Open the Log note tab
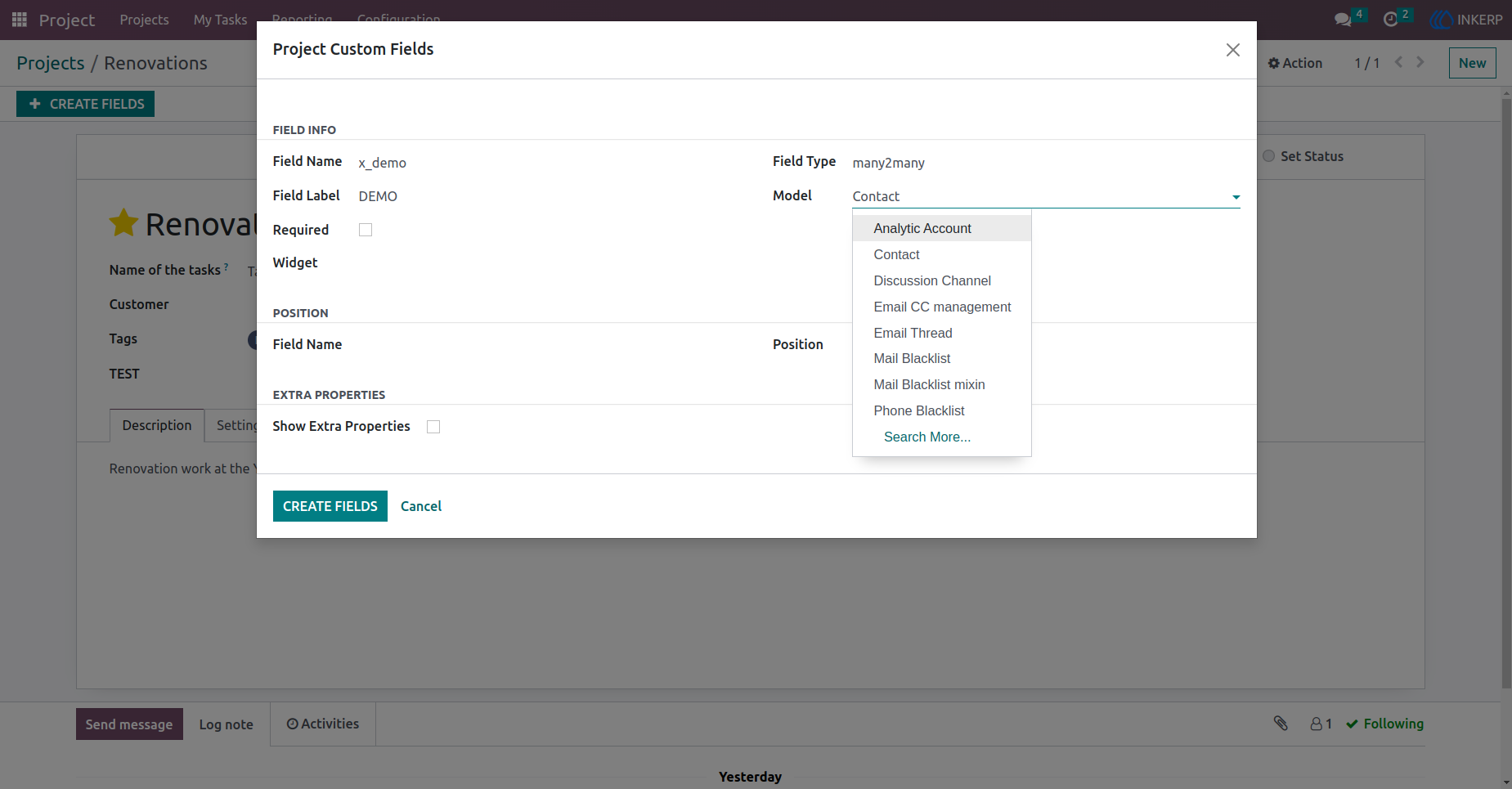 (x=227, y=724)
